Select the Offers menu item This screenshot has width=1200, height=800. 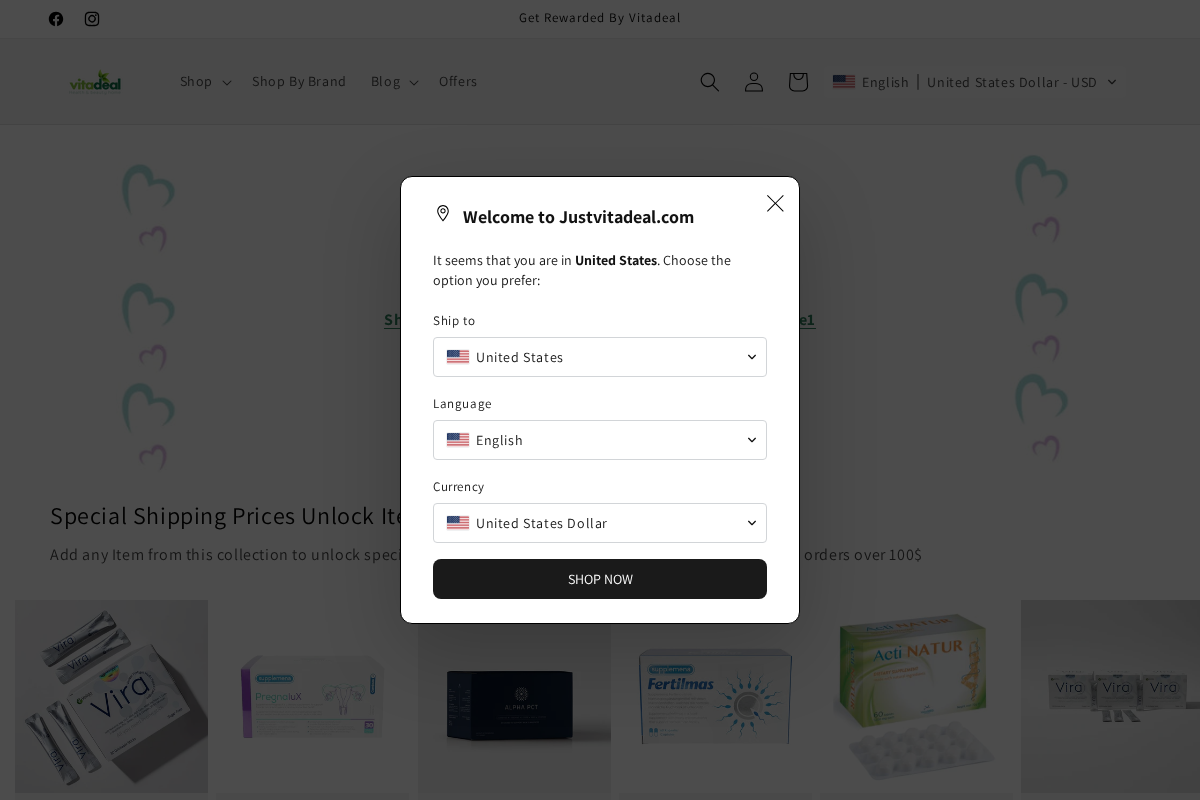pyautogui.click(x=458, y=82)
